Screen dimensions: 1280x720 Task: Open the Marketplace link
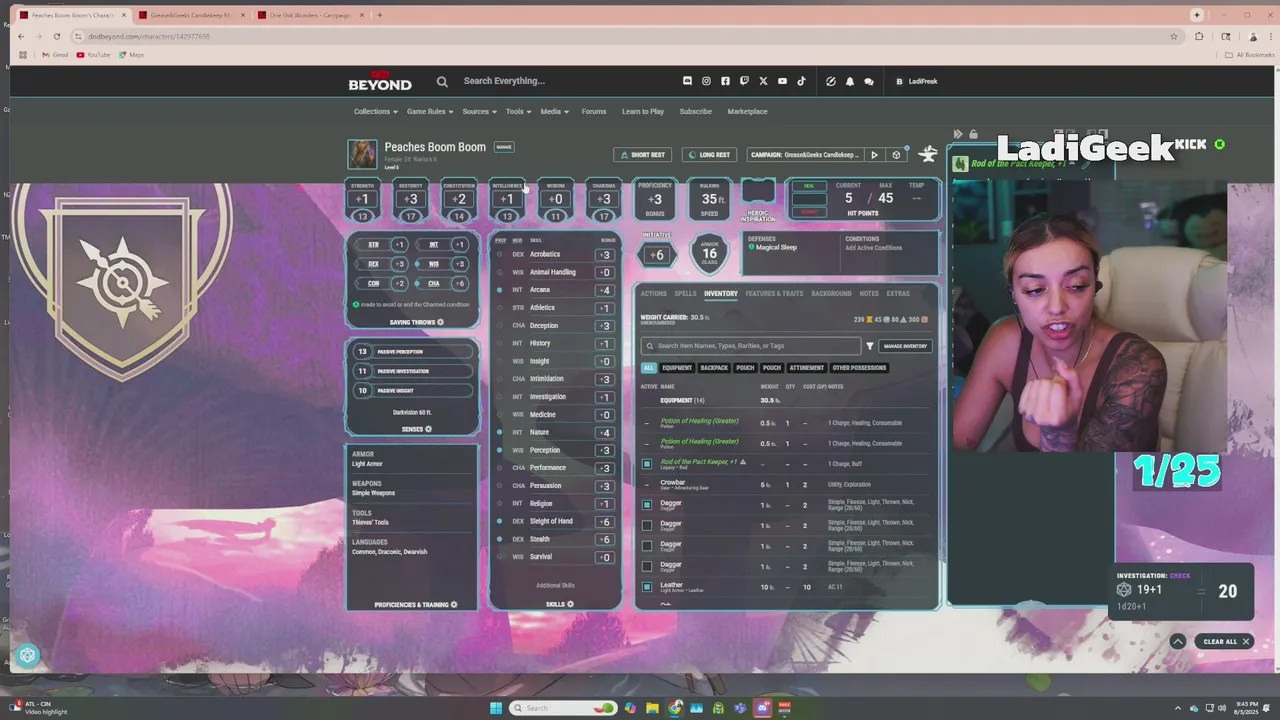pos(747,111)
